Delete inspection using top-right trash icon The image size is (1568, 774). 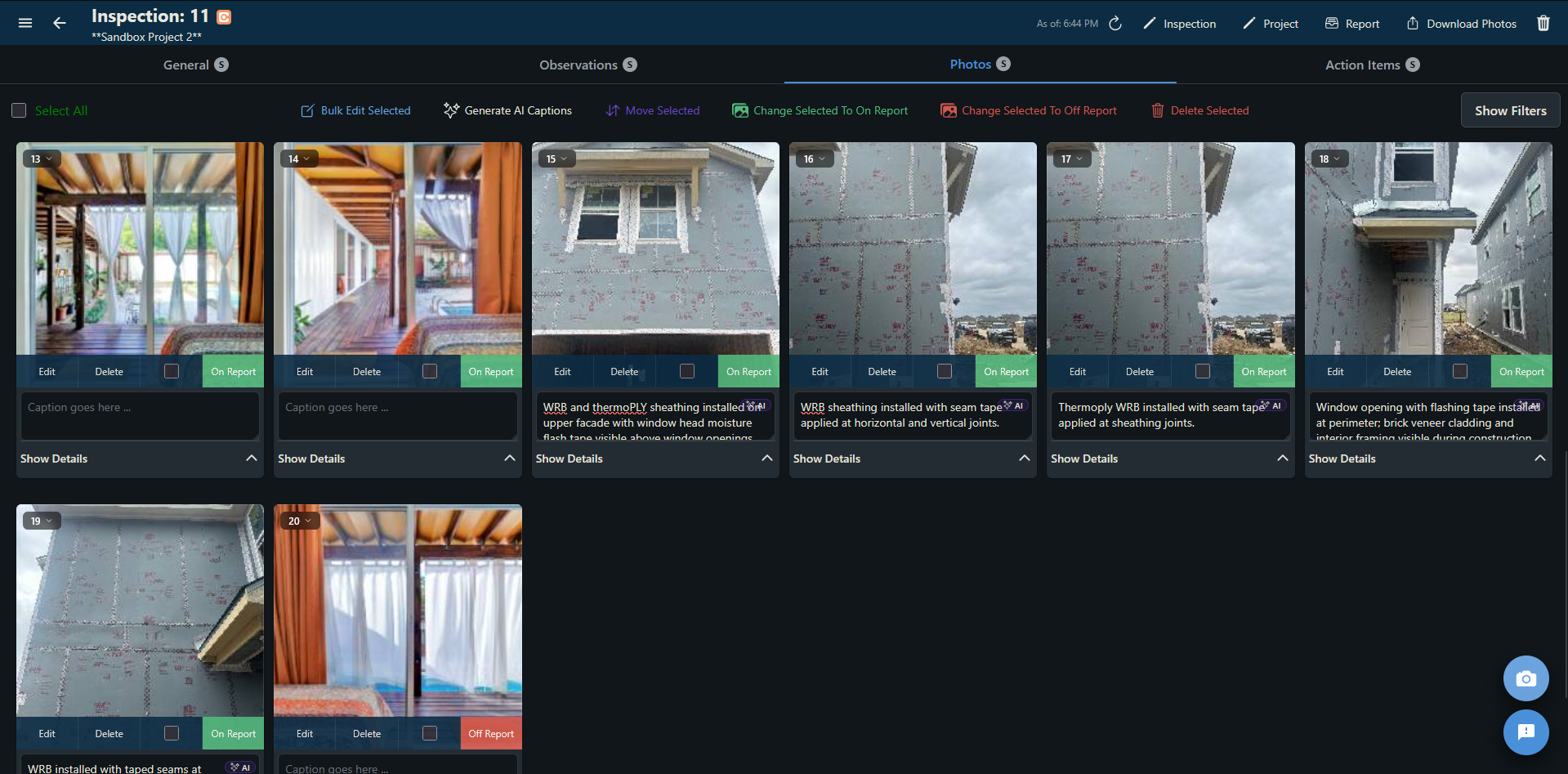(1543, 24)
